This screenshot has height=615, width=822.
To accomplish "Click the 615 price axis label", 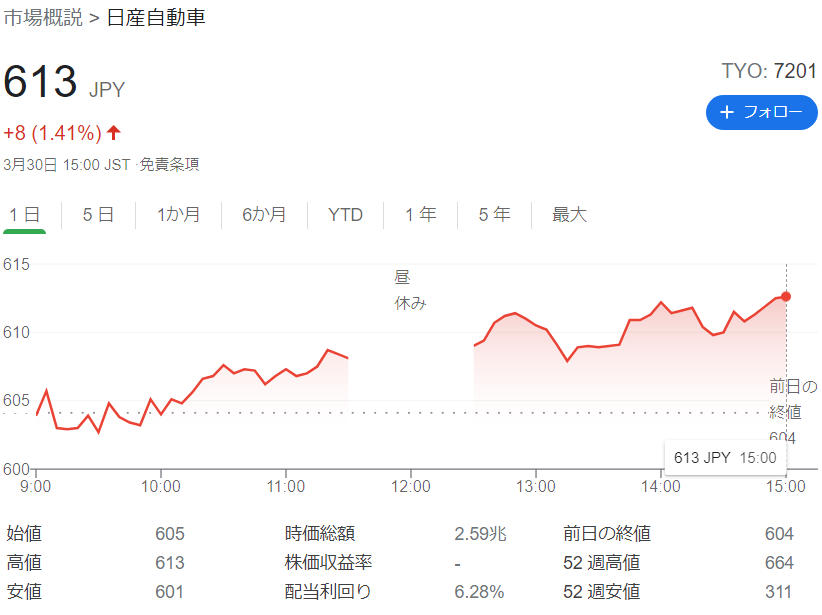I will coord(16,264).
